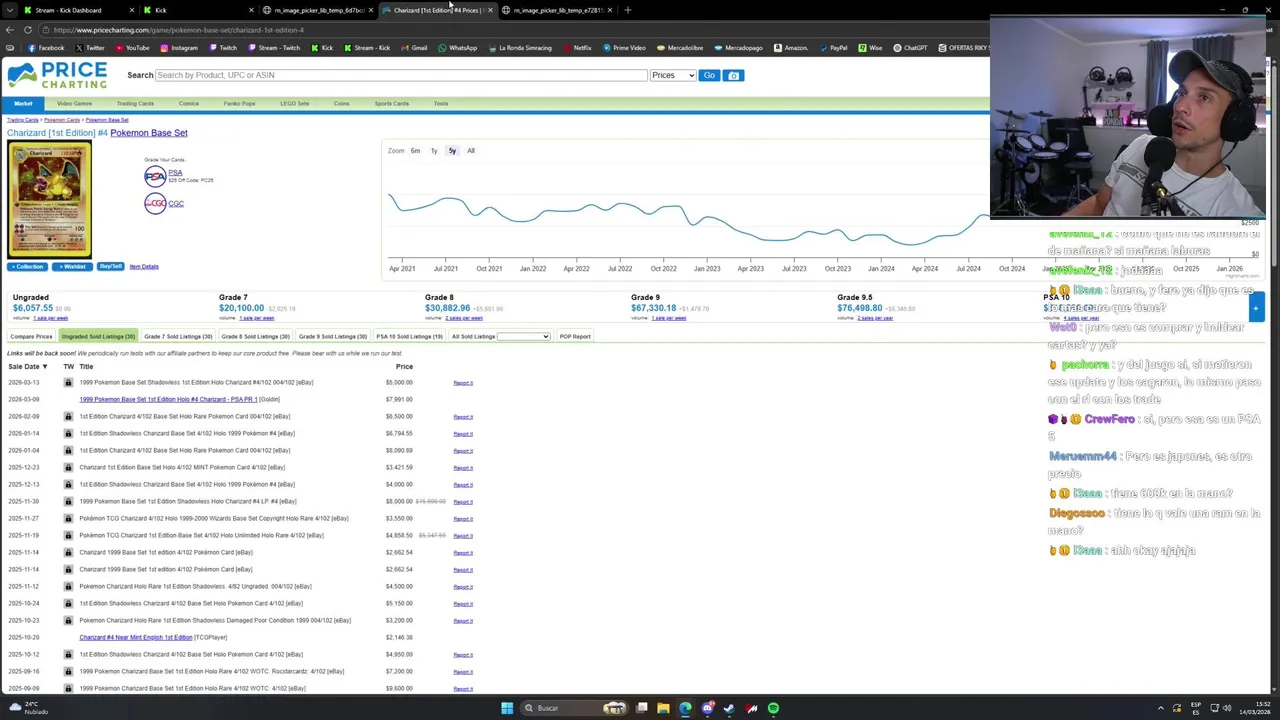1280x720 pixels.
Task: Open the TCGPlayer Charizard Near Mint listing link
Action: click(136, 638)
